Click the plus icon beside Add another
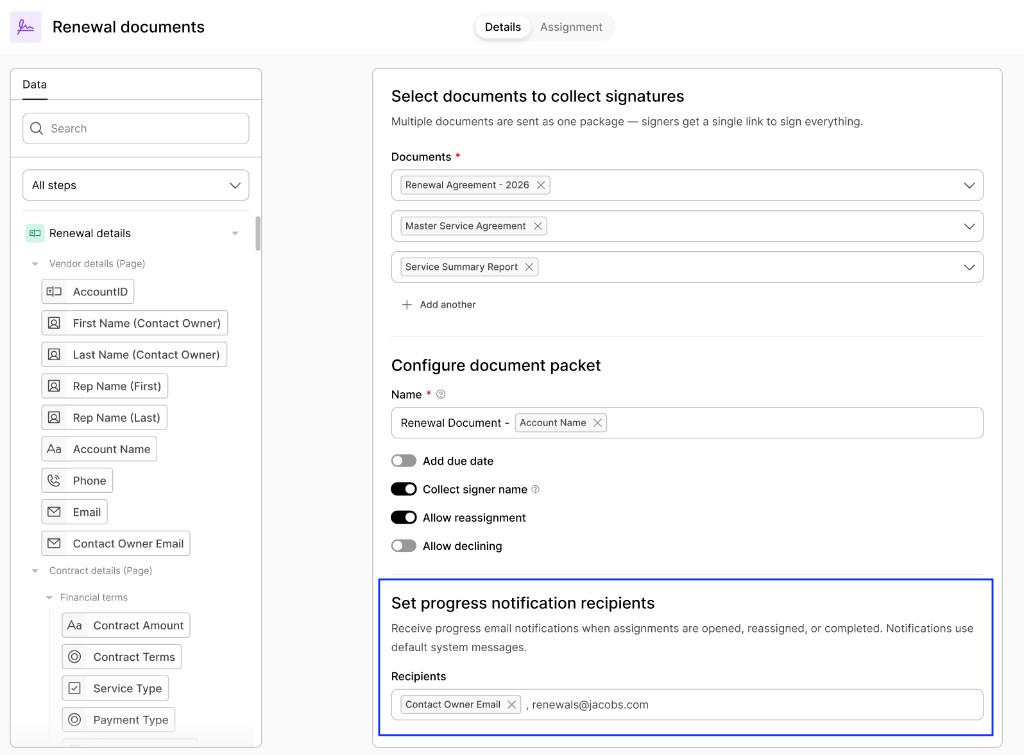The image size is (1024, 755). pos(407,305)
